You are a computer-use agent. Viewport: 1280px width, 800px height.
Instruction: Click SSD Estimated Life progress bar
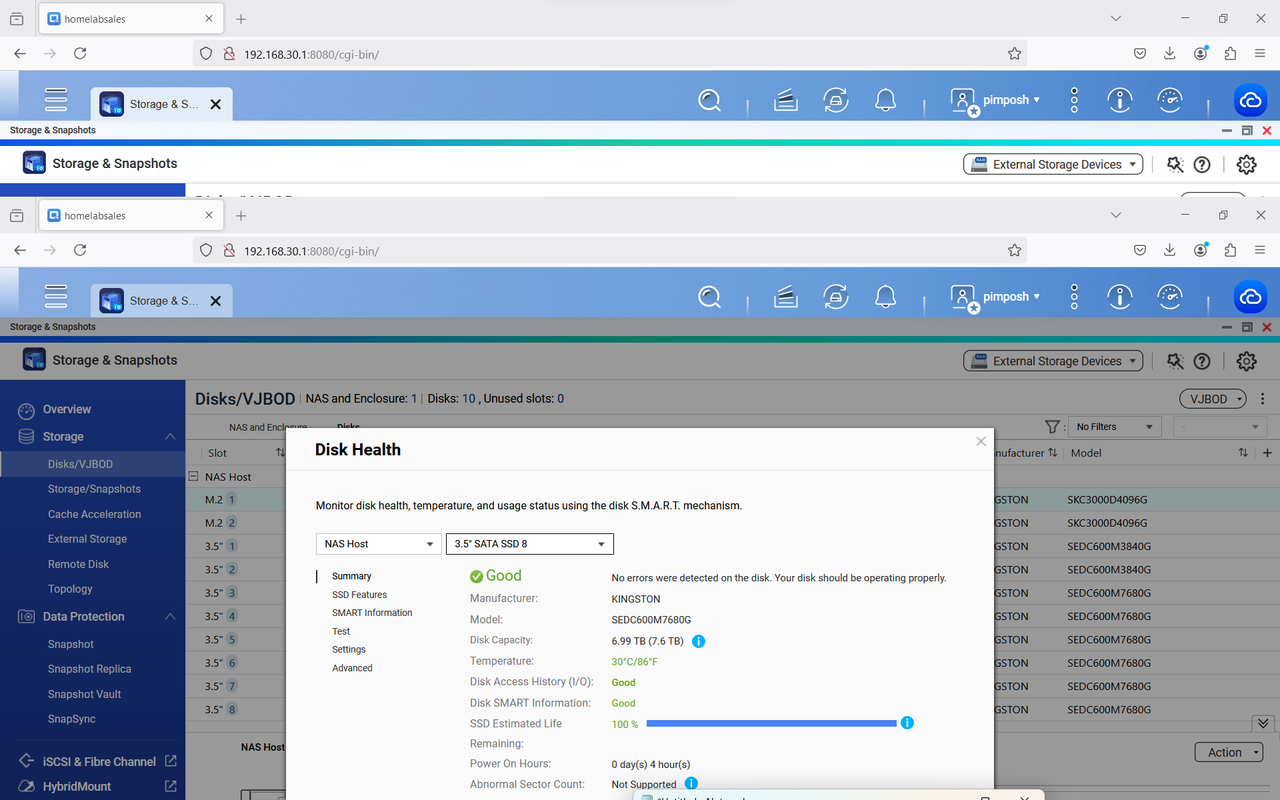point(771,723)
